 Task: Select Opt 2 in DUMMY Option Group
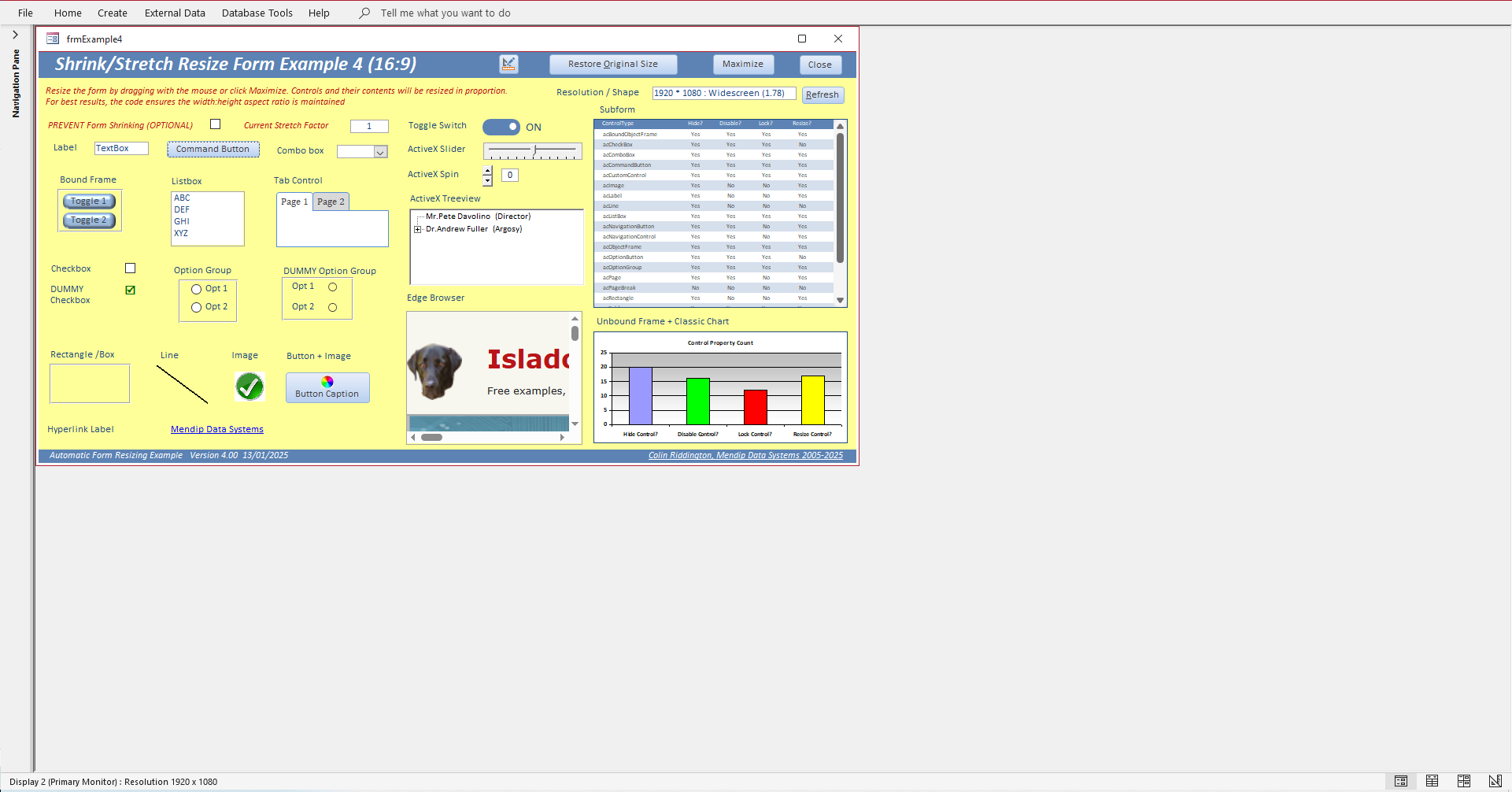333,307
